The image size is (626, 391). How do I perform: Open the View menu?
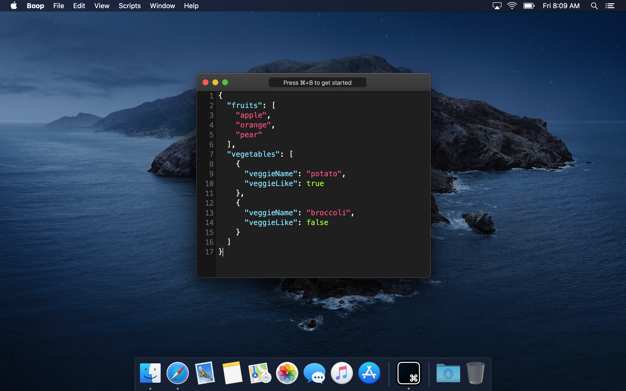[101, 6]
